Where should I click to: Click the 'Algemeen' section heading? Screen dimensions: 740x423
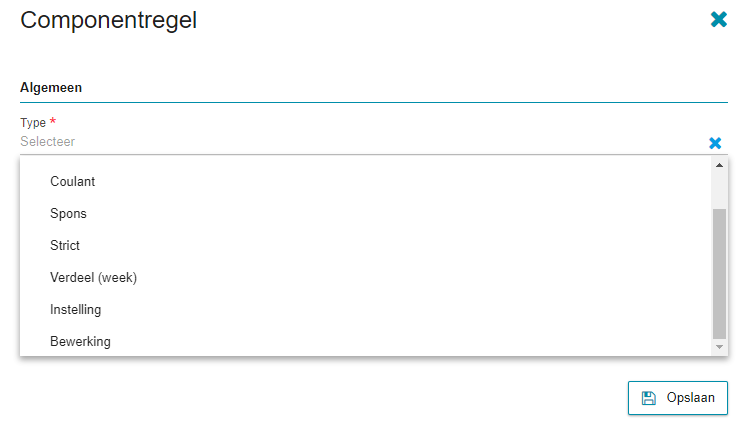pos(51,88)
